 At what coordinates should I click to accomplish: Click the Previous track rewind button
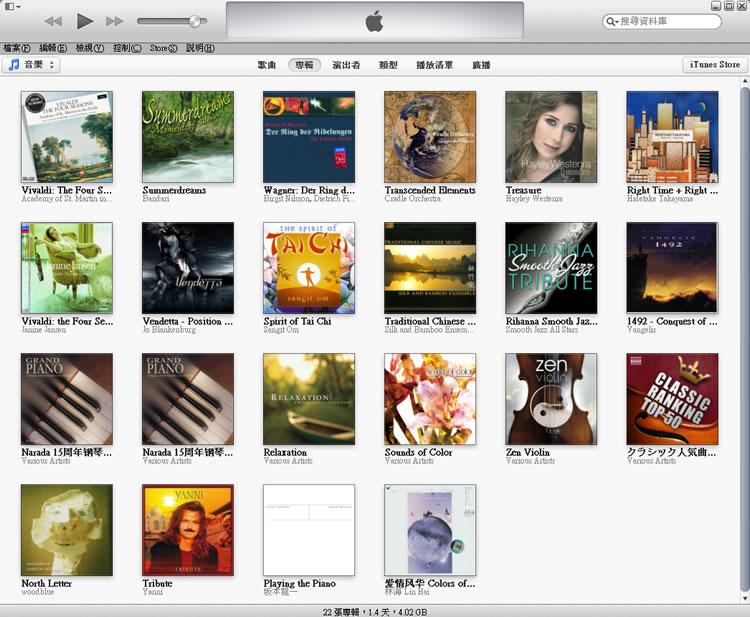53,21
